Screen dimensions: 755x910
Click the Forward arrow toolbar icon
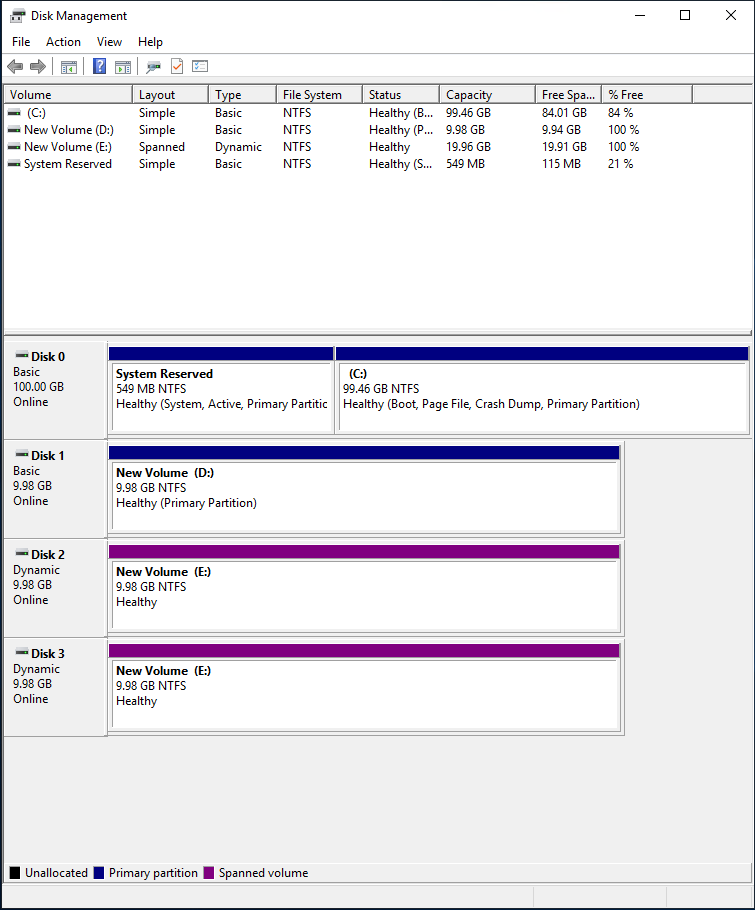click(38, 67)
